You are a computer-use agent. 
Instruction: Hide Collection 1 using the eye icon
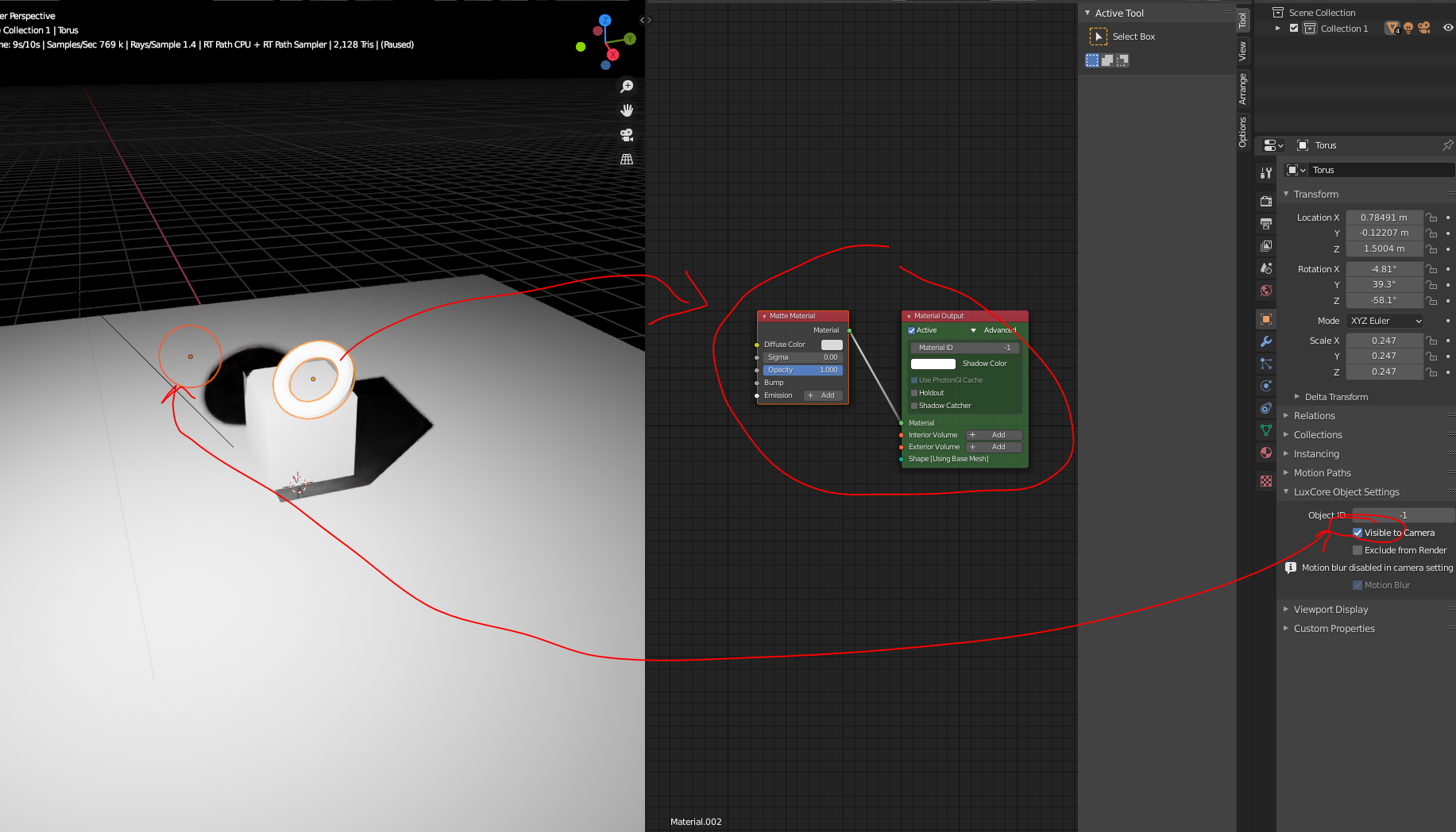1448,28
